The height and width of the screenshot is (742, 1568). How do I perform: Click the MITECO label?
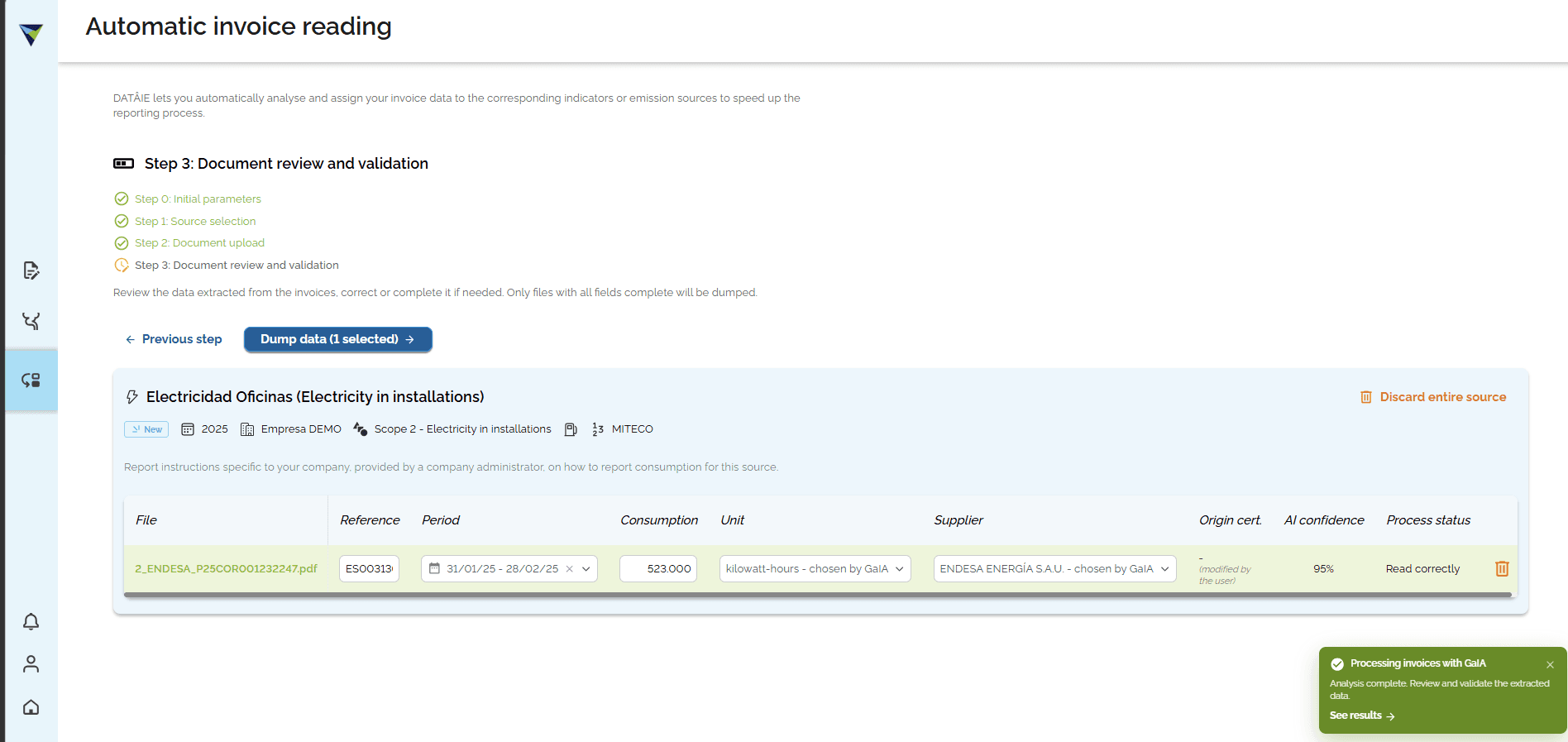point(633,429)
